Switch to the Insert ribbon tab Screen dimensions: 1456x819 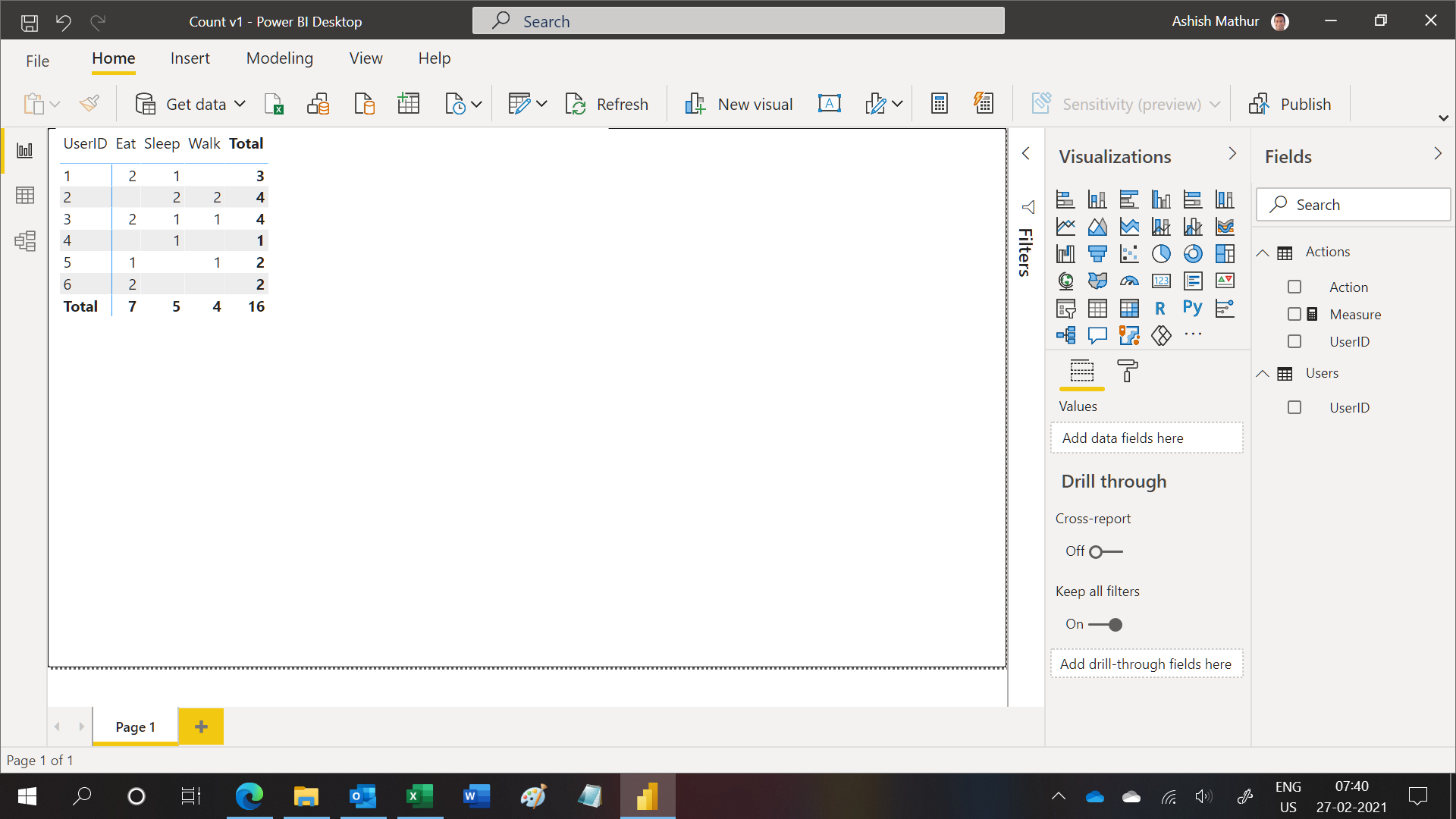coord(190,58)
